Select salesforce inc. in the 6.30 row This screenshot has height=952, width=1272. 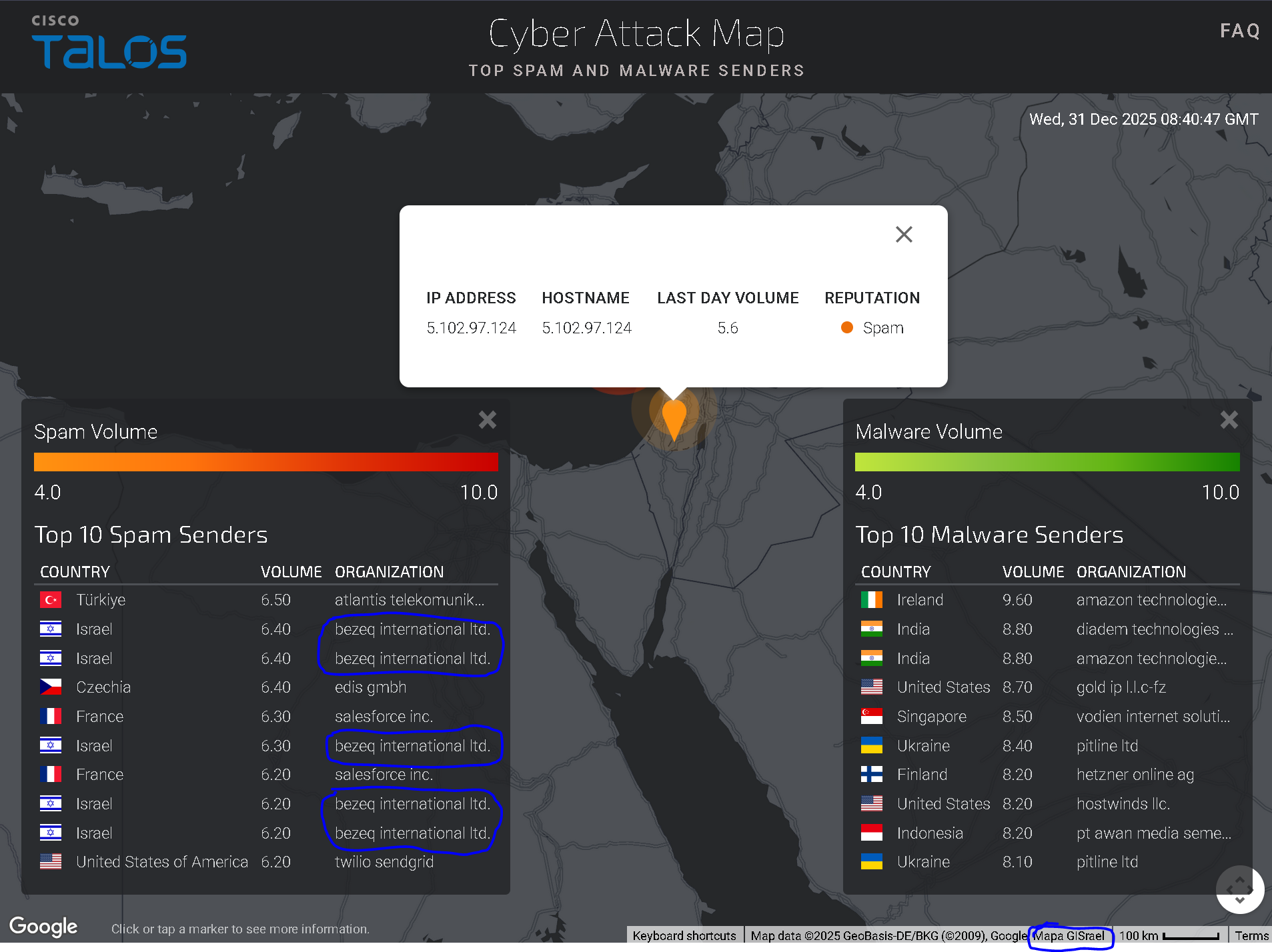tap(384, 717)
